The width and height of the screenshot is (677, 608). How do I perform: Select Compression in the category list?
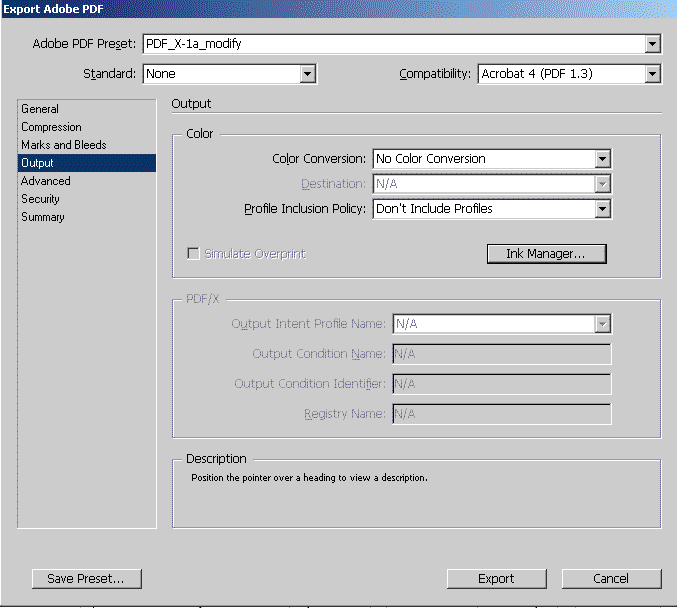[x=87, y=127]
